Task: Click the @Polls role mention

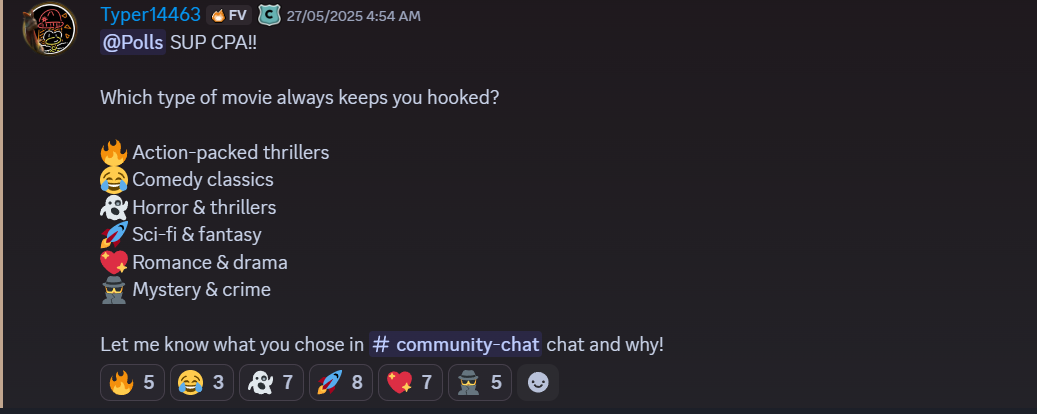Action: [x=133, y=44]
